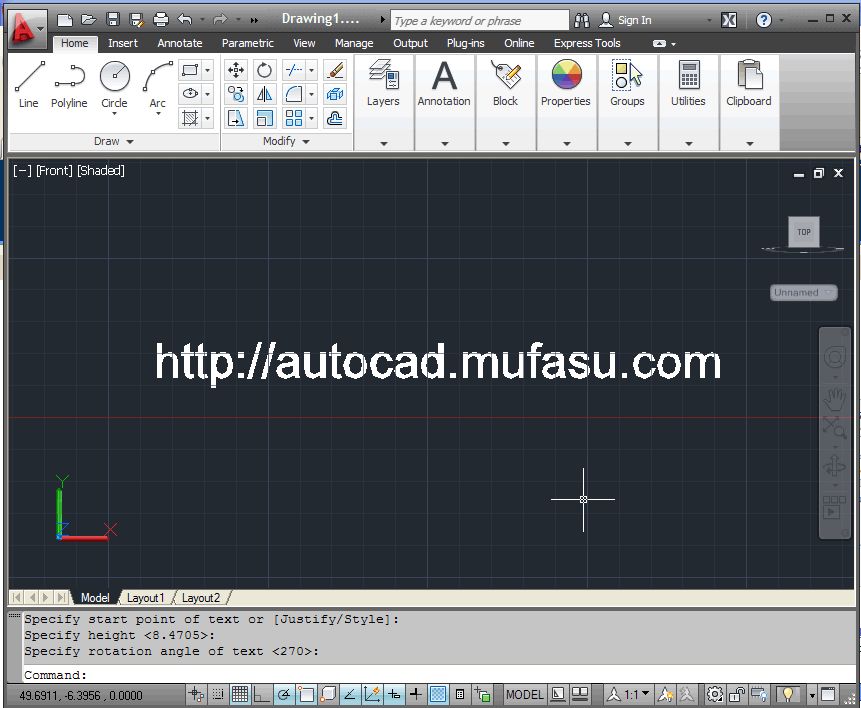
Task: Select the Polyline tool
Action: (69, 85)
